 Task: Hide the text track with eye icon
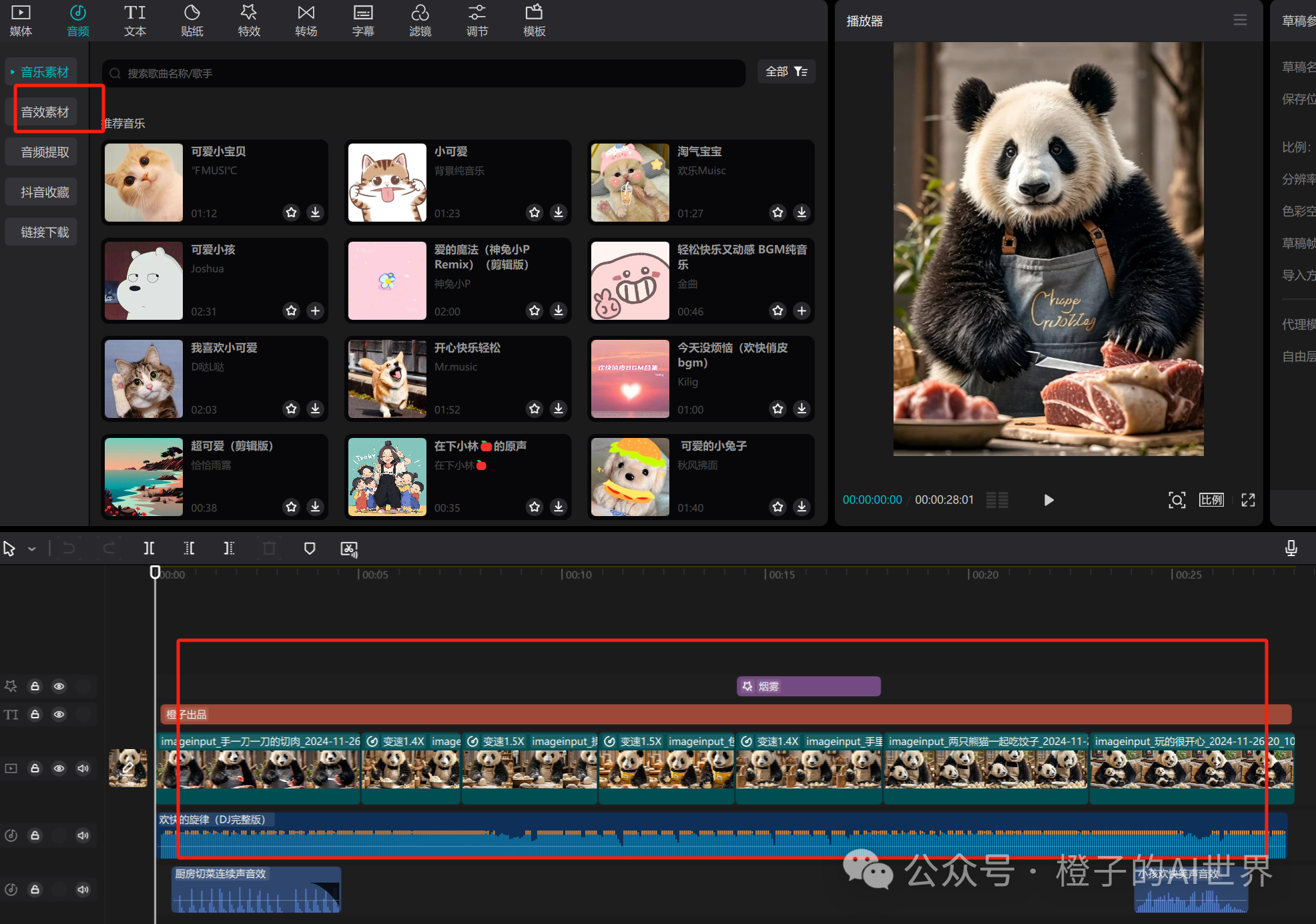[x=59, y=714]
